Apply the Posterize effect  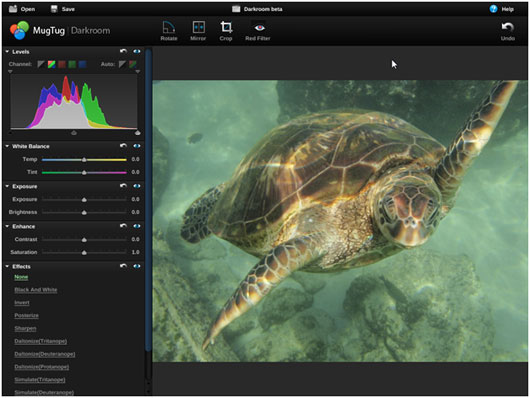click(26, 315)
